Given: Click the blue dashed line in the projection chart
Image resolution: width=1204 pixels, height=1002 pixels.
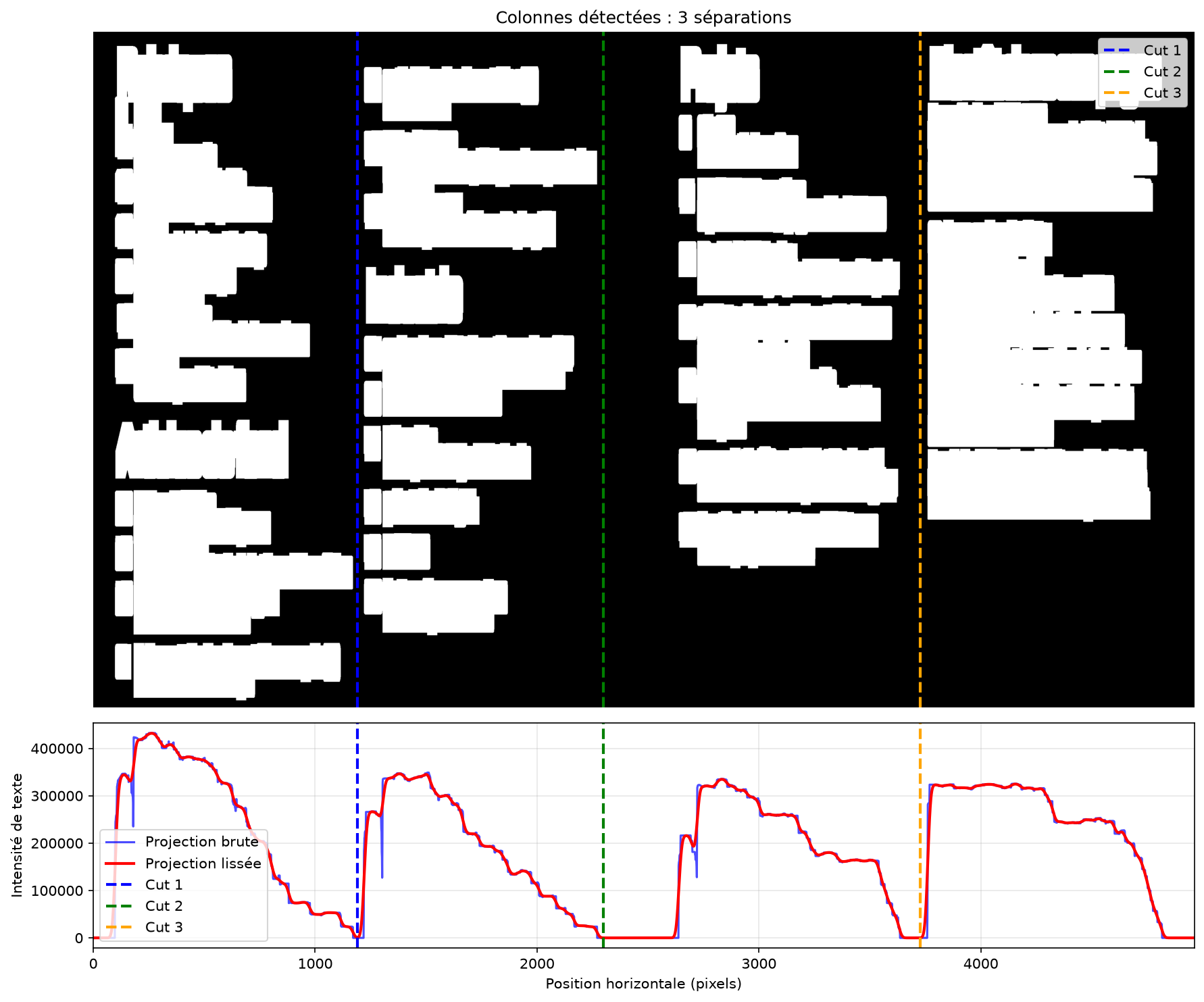Looking at the screenshot, I should click(357, 836).
